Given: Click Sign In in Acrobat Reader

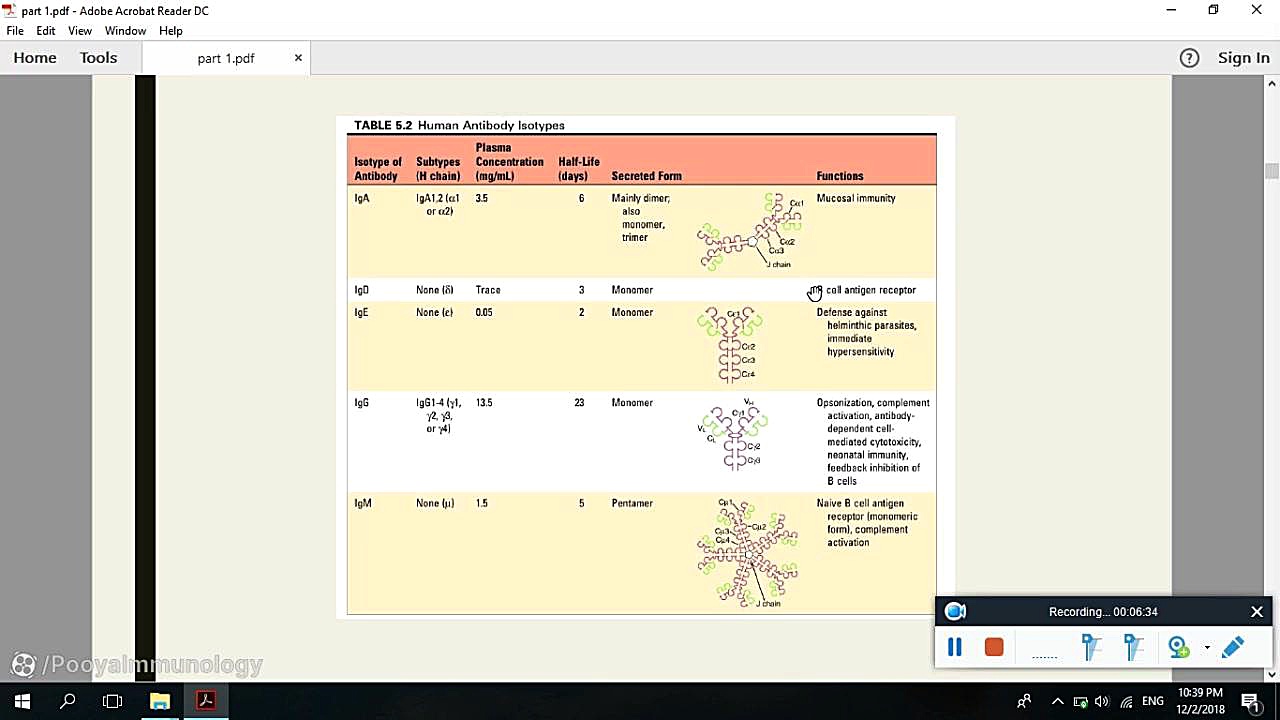Looking at the screenshot, I should point(1243,58).
